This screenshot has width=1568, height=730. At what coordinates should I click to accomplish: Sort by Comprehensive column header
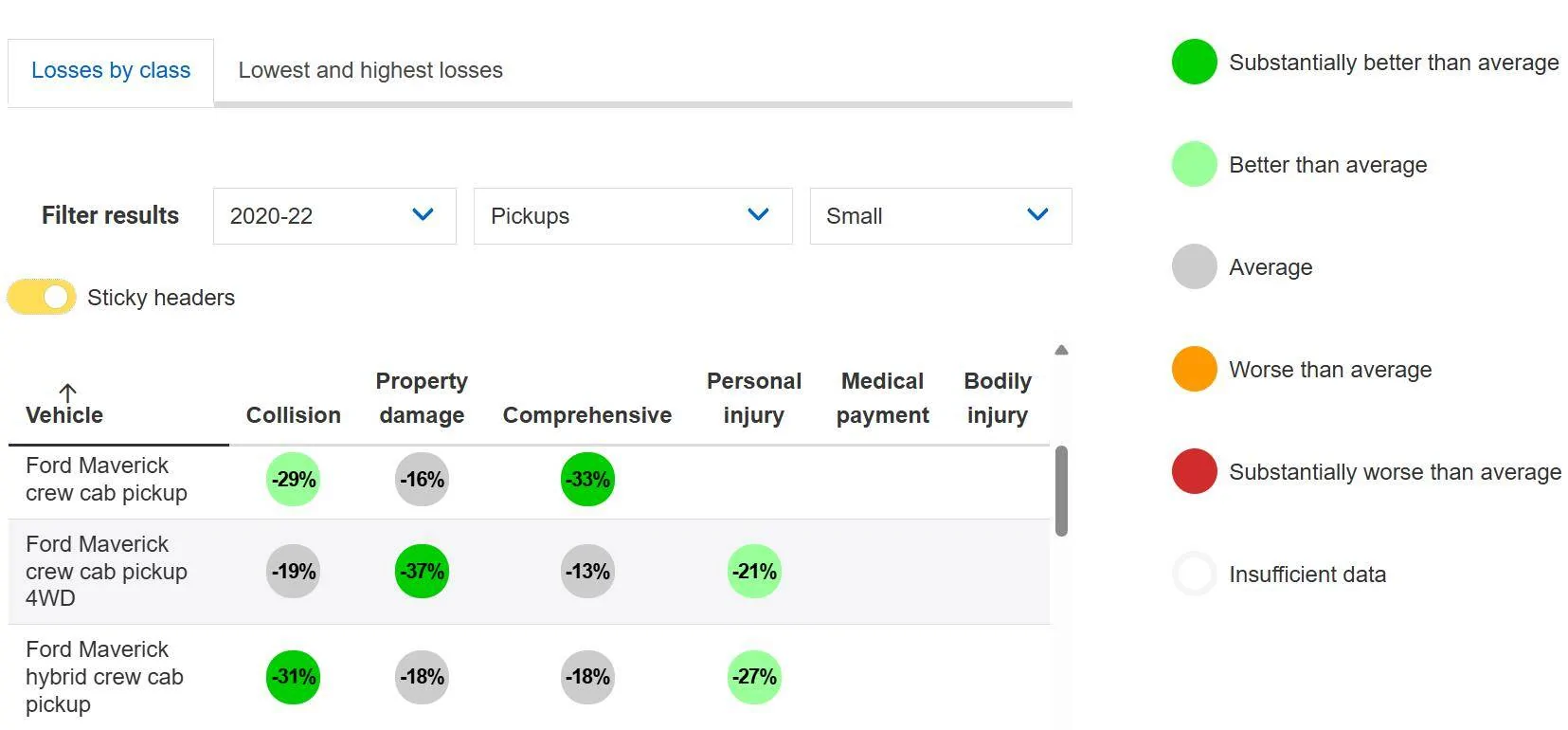coord(587,415)
